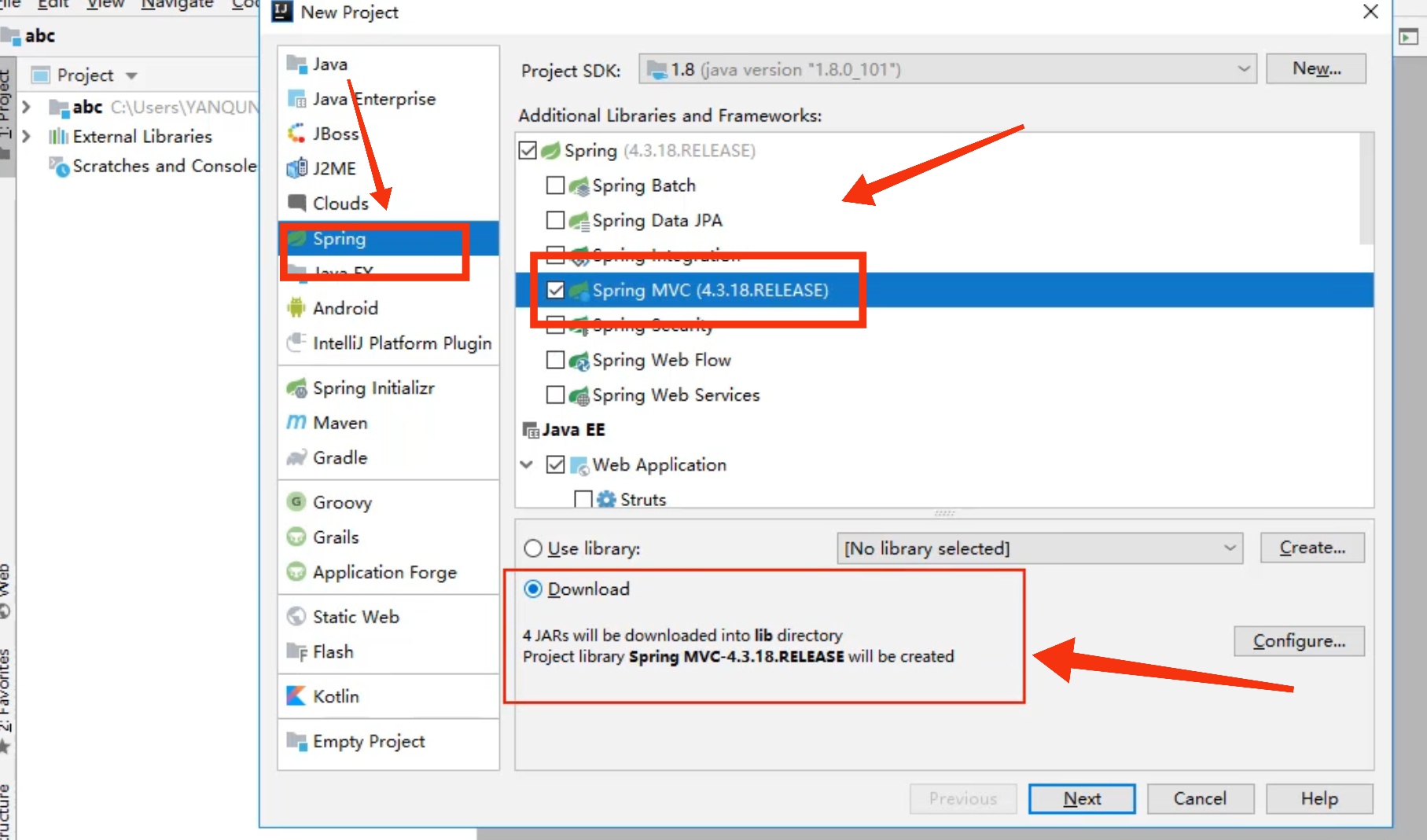Click the New... SDK button
1427x840 pixels.
click(1316, 68)
